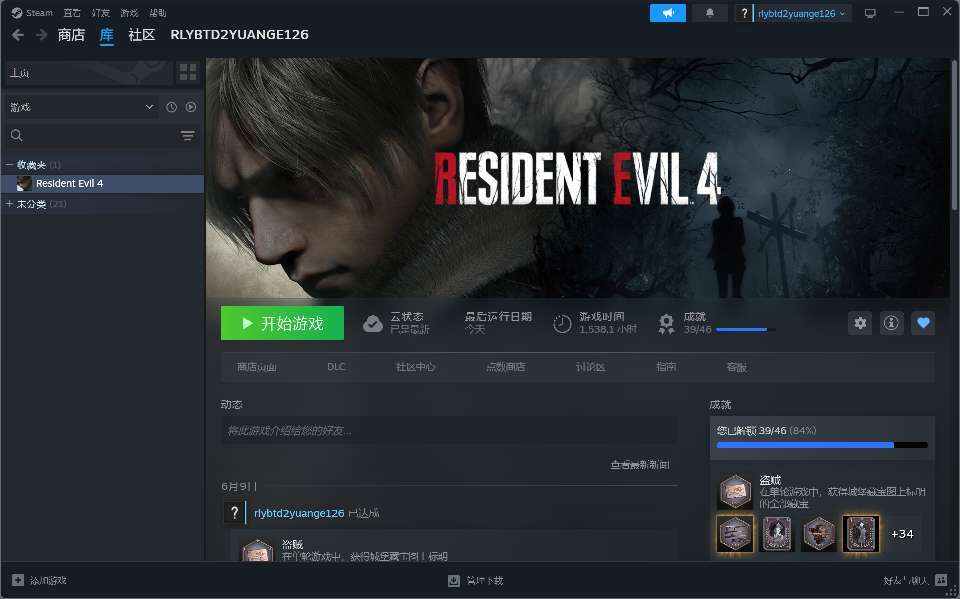Click the +34 more achievements button
The image size is (960, 599).
click(x=902, y=534)
